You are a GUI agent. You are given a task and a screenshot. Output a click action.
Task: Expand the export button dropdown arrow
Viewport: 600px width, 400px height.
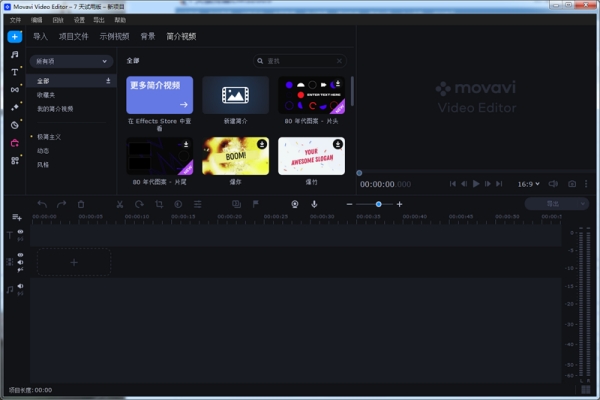click(x=582, y=204)
